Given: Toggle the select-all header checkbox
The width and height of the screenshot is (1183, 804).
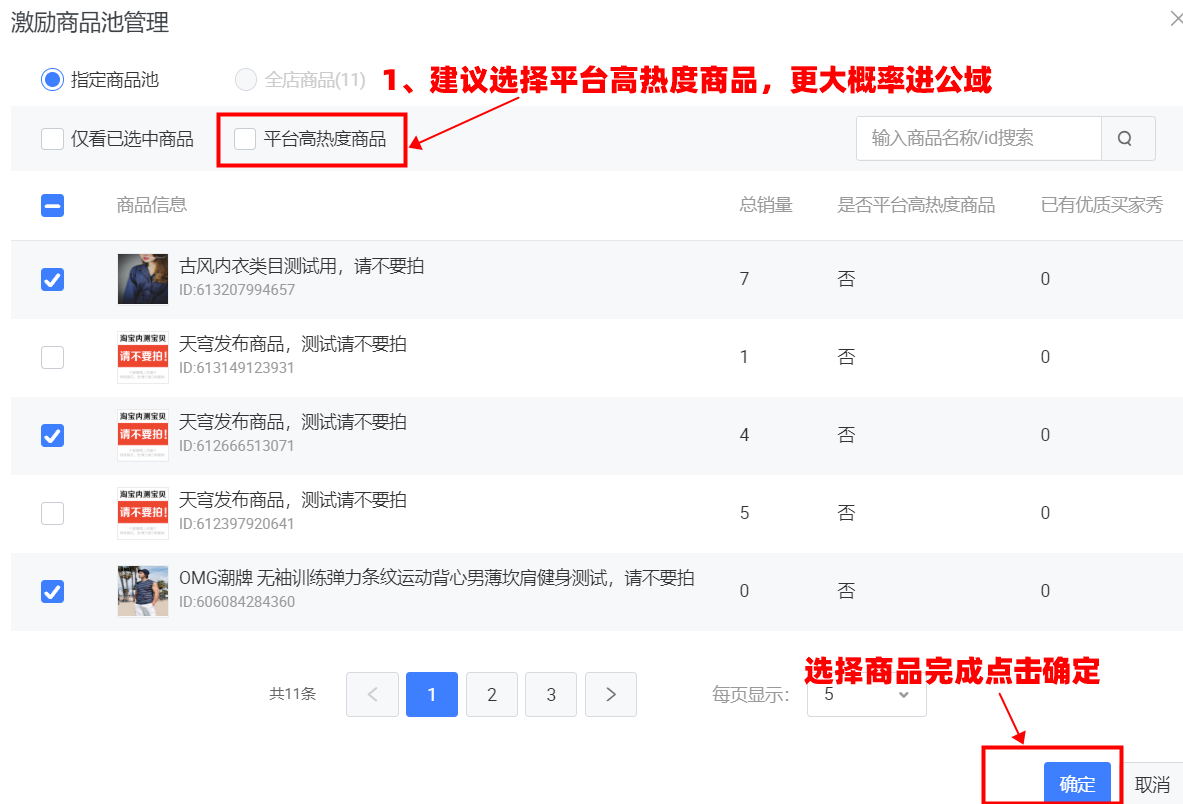Looking at the screenshot, I should click(x=52, y=205).
